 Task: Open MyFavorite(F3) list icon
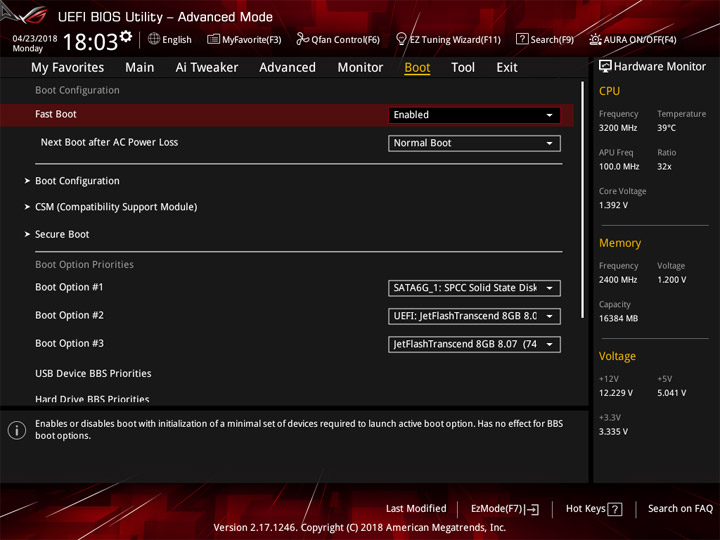[213, 39]
